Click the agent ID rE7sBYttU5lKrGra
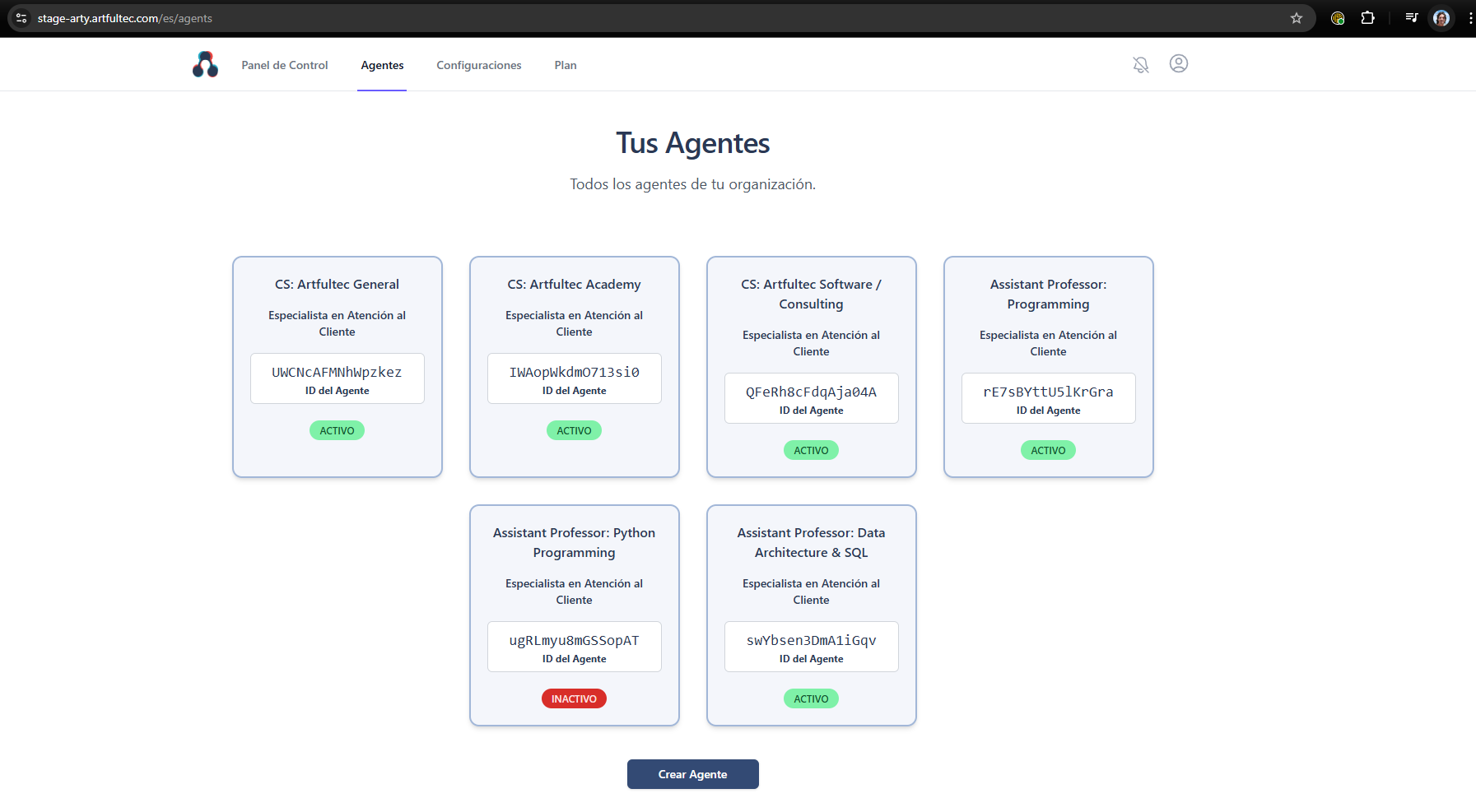 click(x=1049, y=392)
